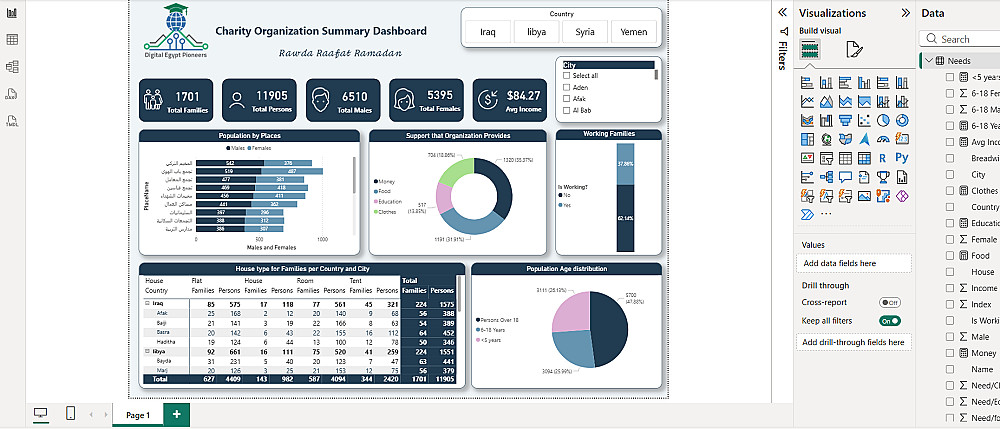Add a new page tab
This screenshot has width=1000, height=429.
click(x=177, y=414)
